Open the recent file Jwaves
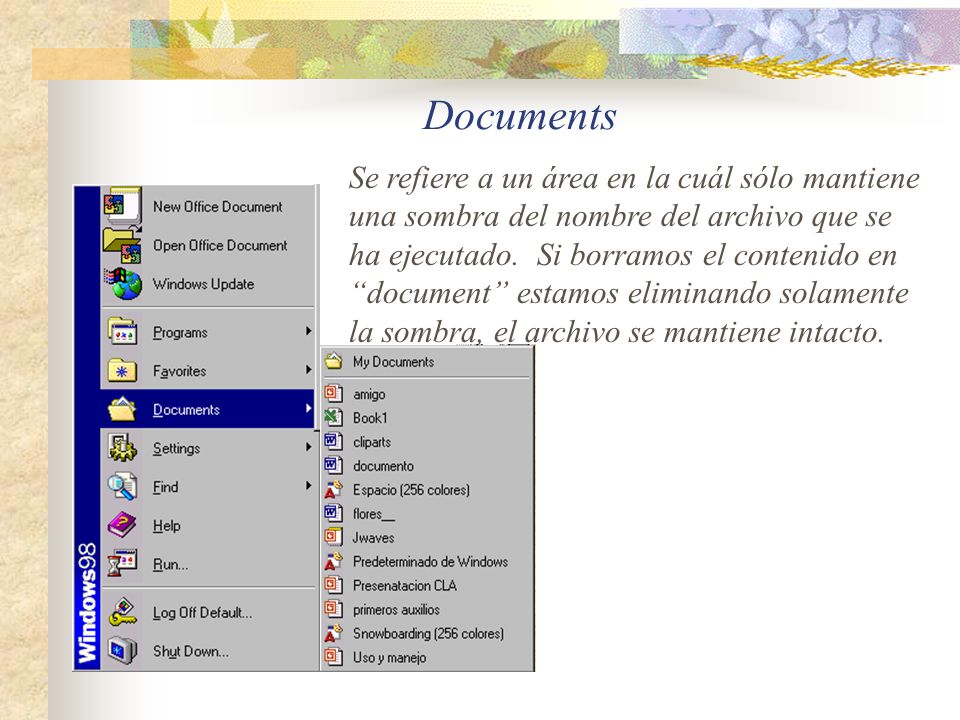This screenshot has width=960, height=720. click(427, 537)
